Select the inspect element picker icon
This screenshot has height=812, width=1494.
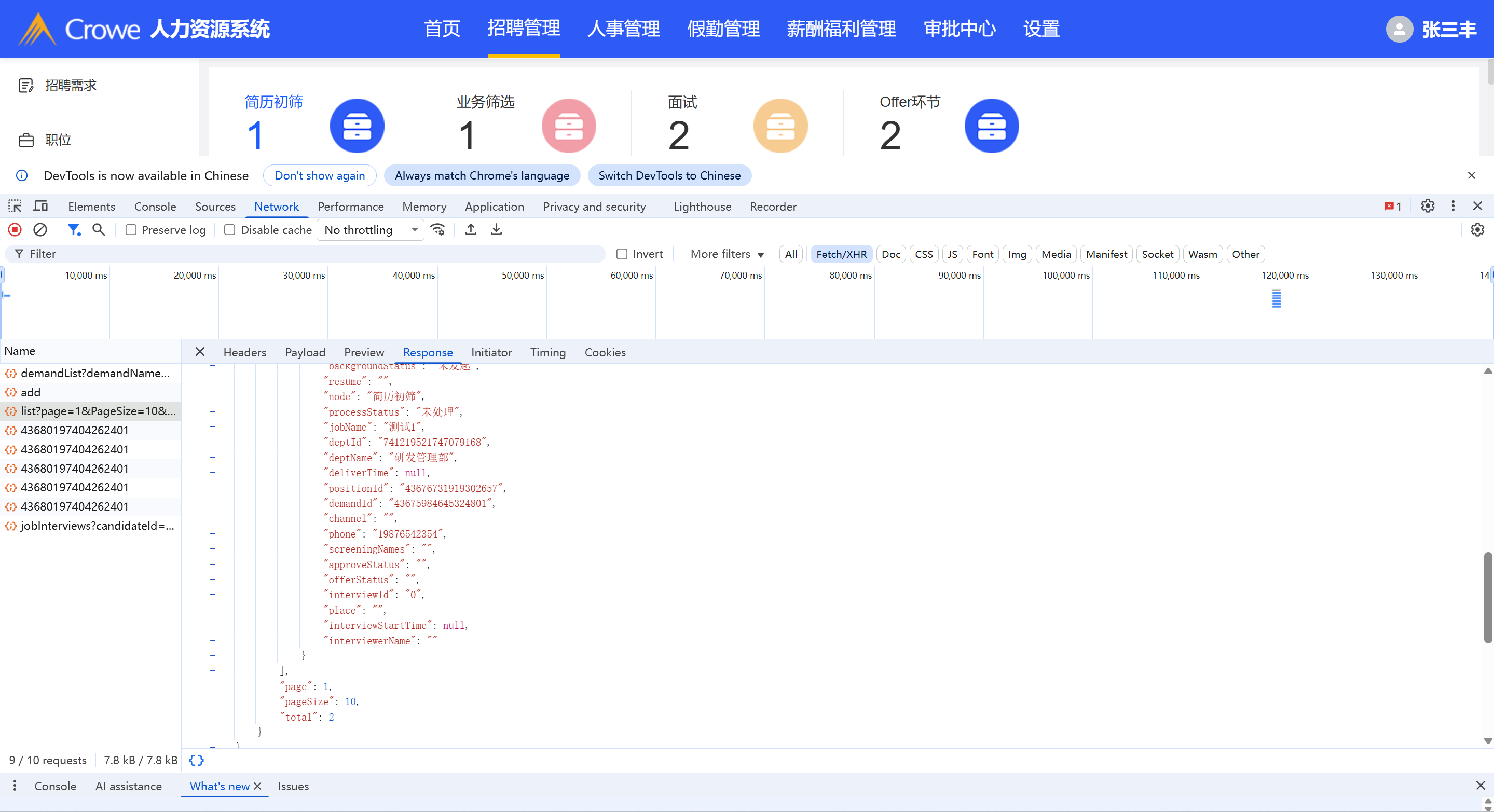[x=15, y=207]
